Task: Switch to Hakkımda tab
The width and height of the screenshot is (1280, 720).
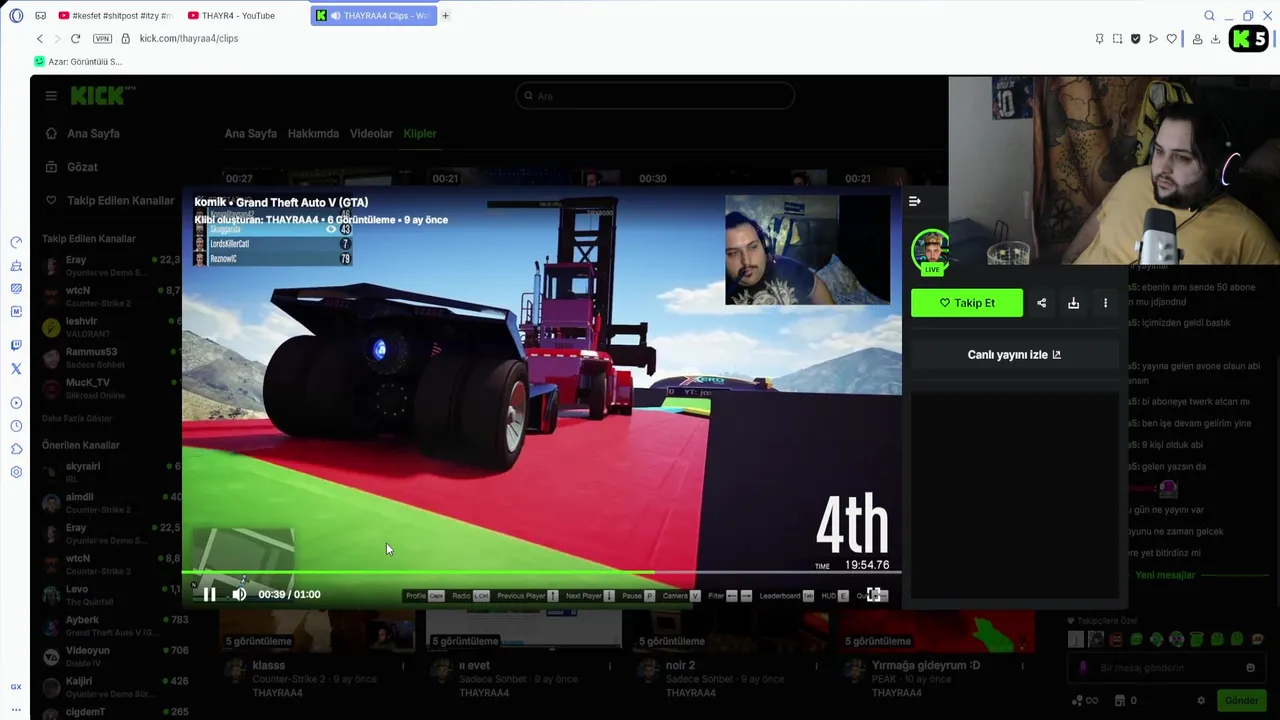Action: pos(313,133)
